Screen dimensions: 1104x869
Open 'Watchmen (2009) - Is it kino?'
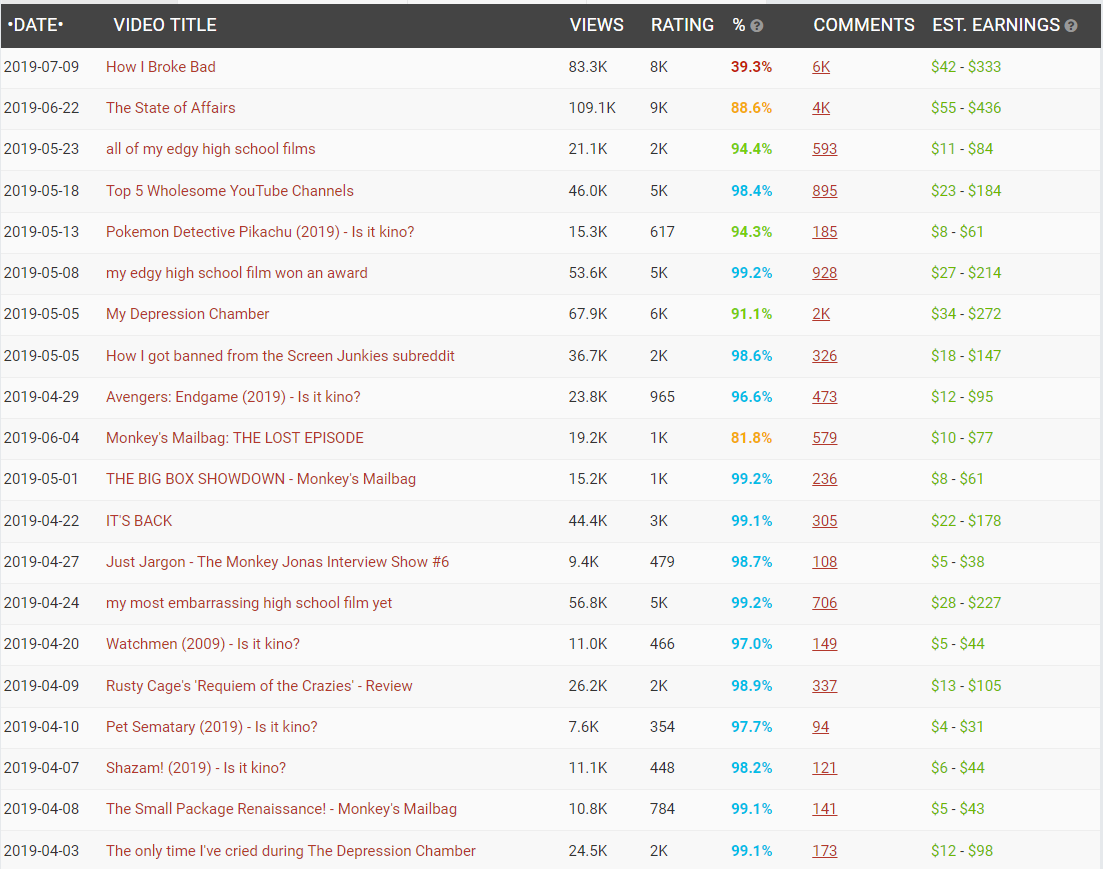[x=203, y=644]
